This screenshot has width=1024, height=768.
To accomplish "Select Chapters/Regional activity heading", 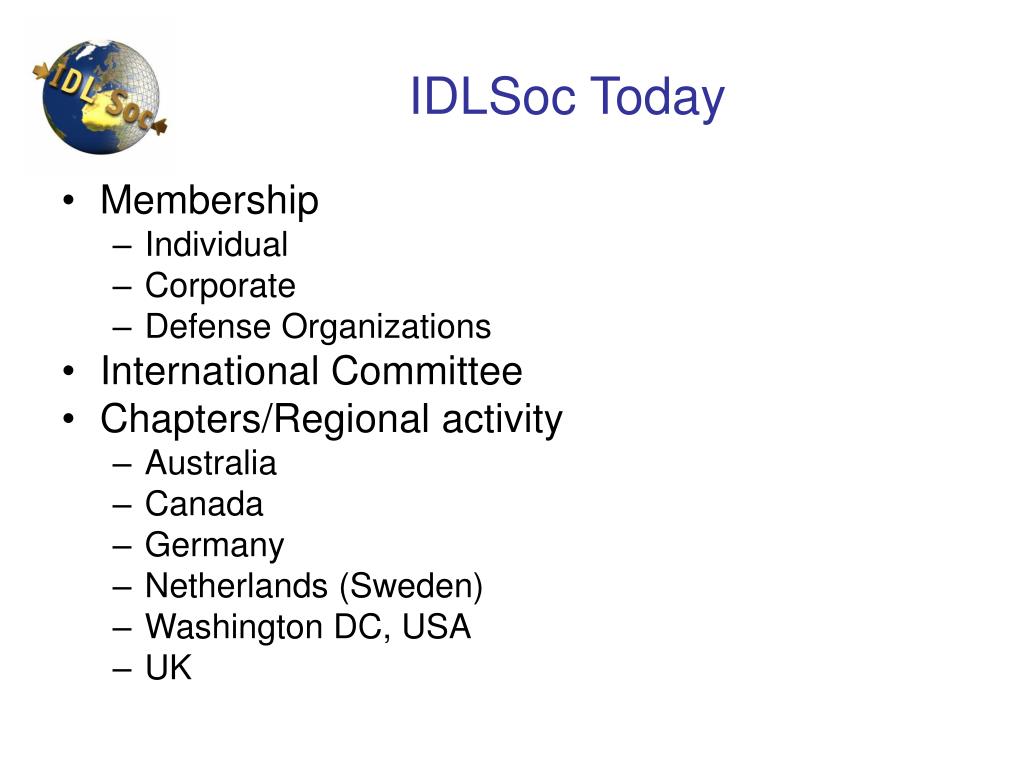I will point(331,419).
